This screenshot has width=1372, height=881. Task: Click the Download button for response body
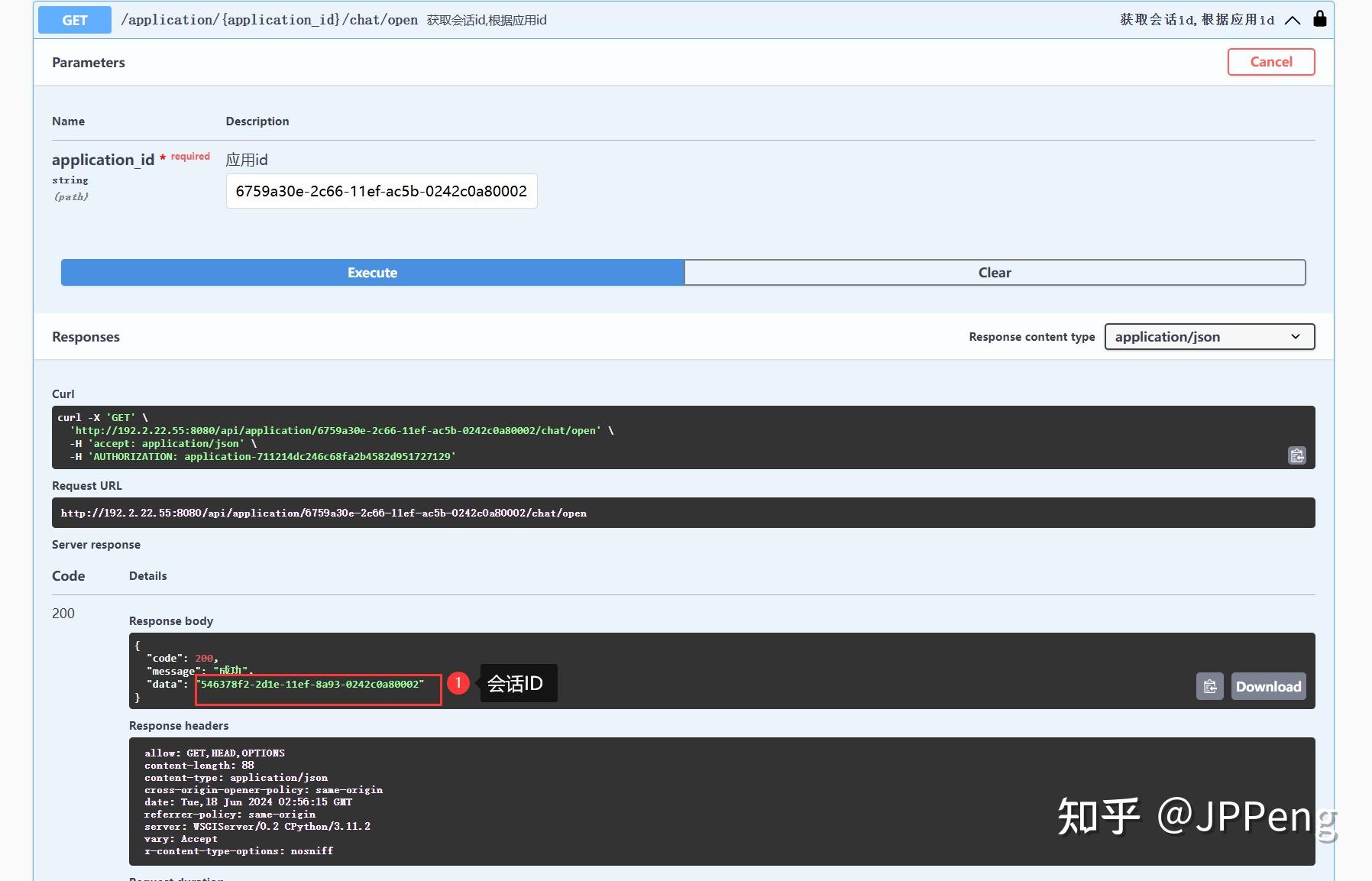click(1268, 686)
